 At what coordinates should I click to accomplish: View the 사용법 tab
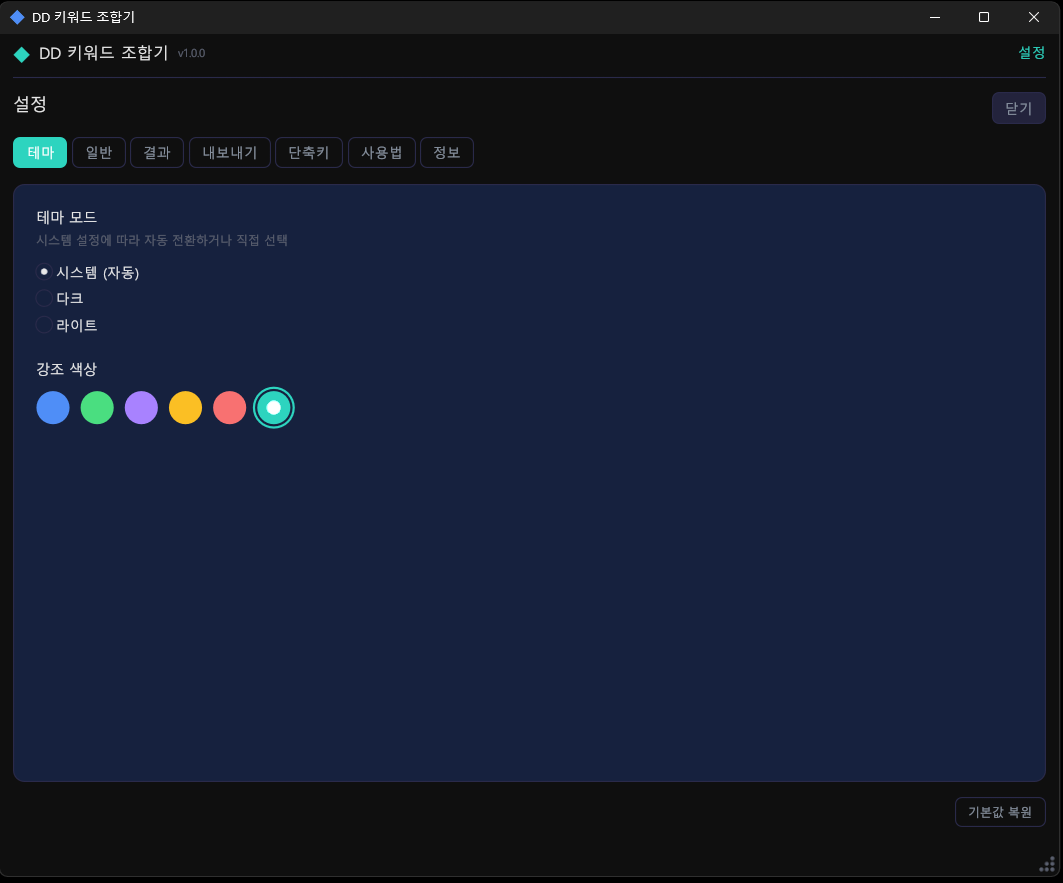click(381, 153)
